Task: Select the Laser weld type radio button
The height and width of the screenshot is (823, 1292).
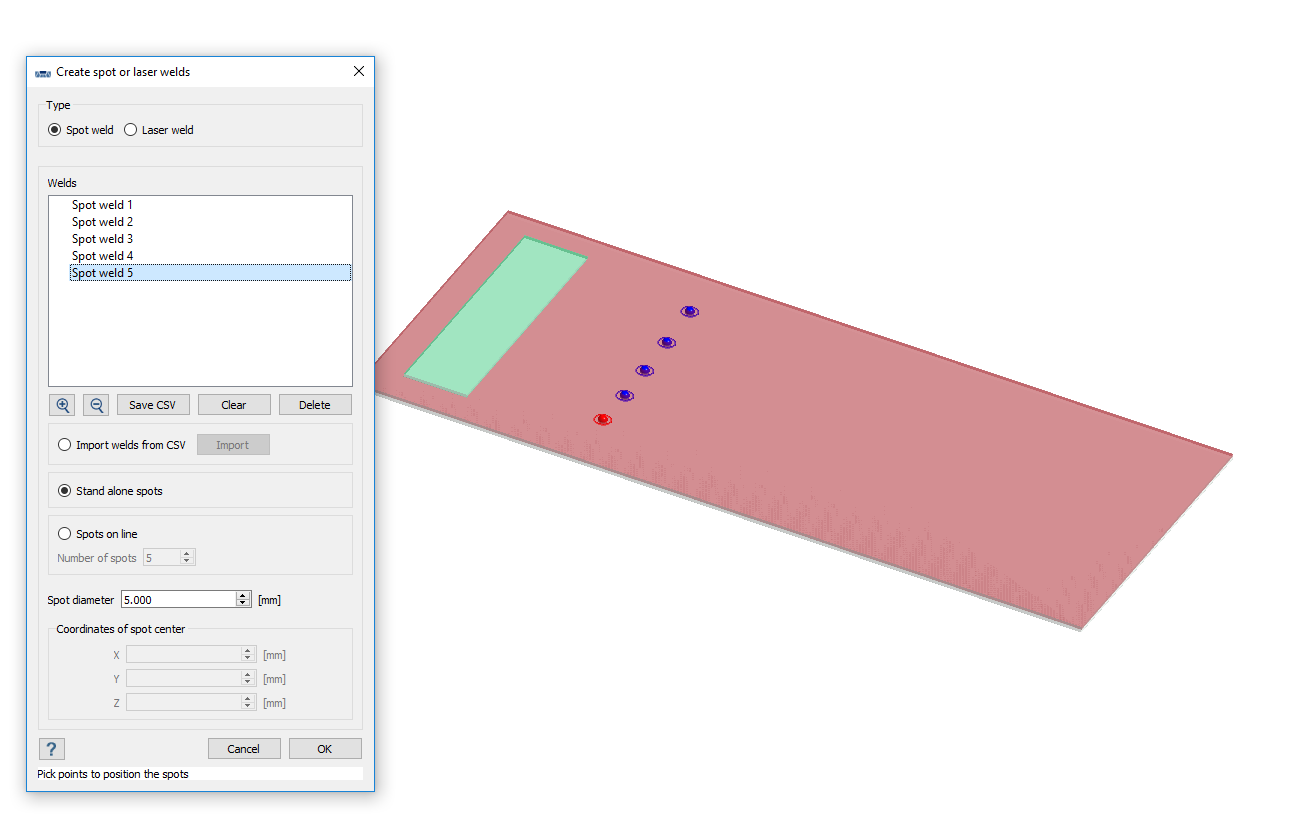Action: click(x=131, y=130)
